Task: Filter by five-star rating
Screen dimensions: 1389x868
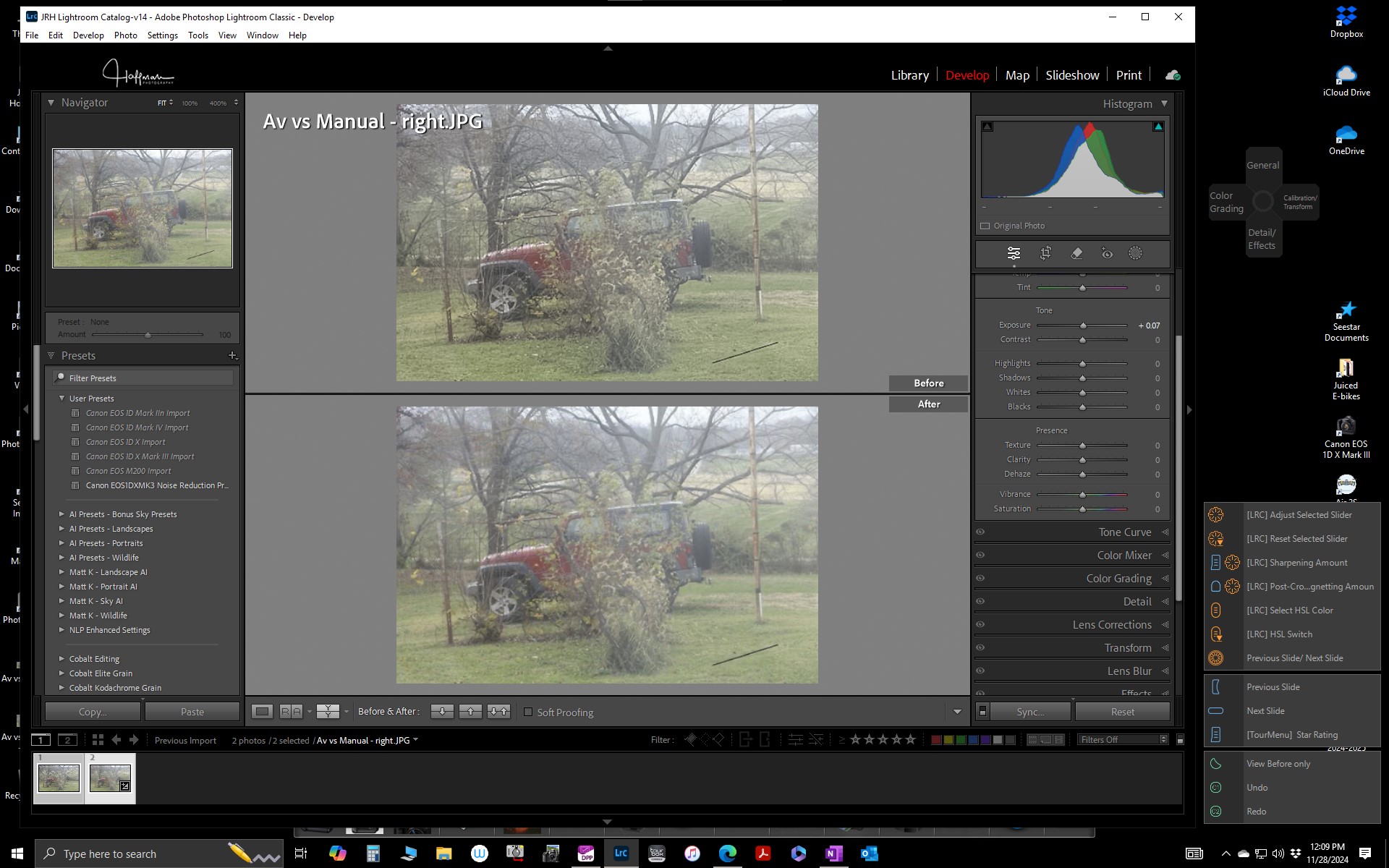Action: click(910, 739)
